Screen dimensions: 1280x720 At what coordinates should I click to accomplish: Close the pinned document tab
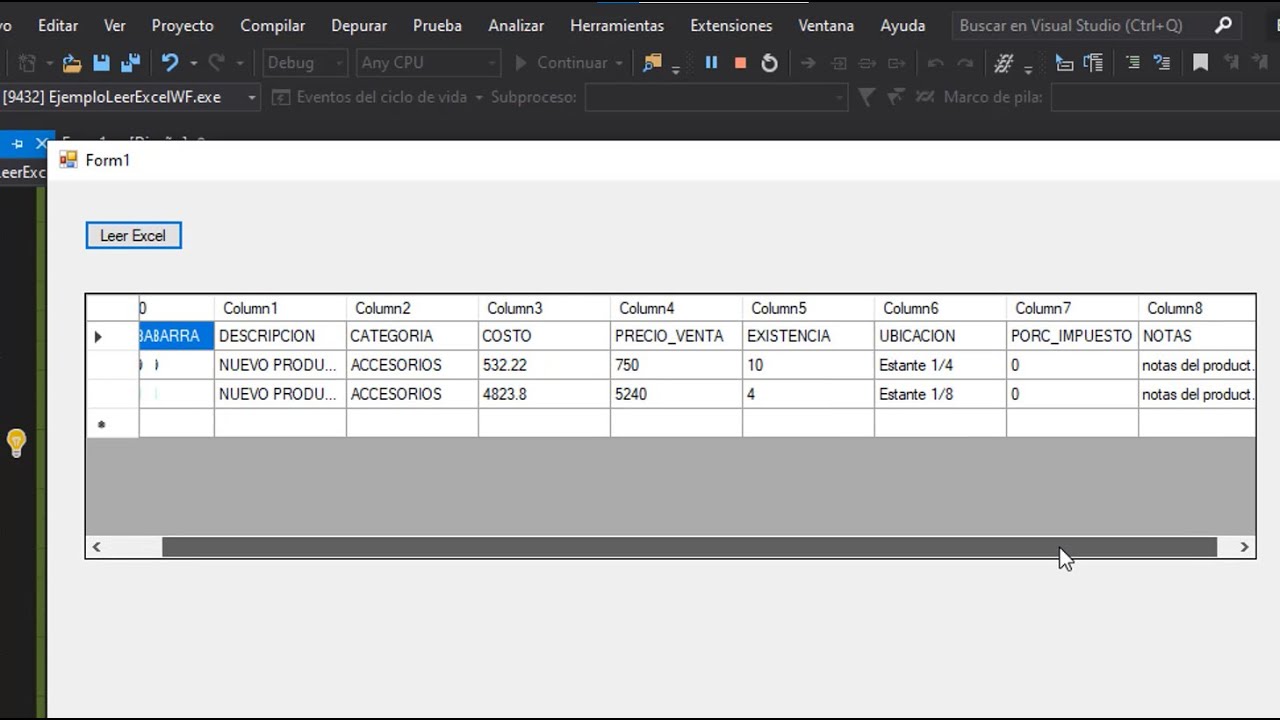pos(41,144)
